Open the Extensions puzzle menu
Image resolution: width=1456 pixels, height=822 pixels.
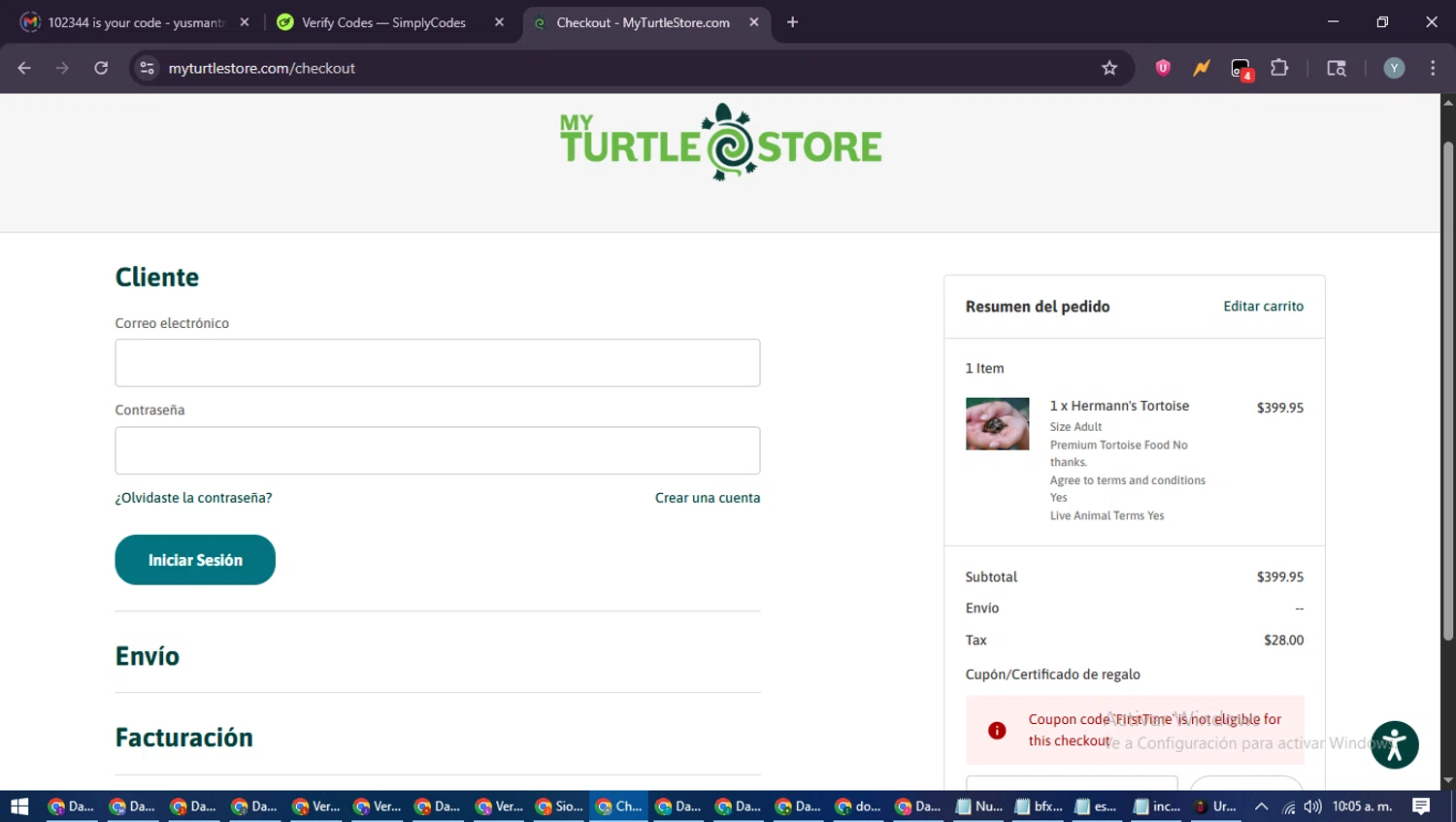1279,68
